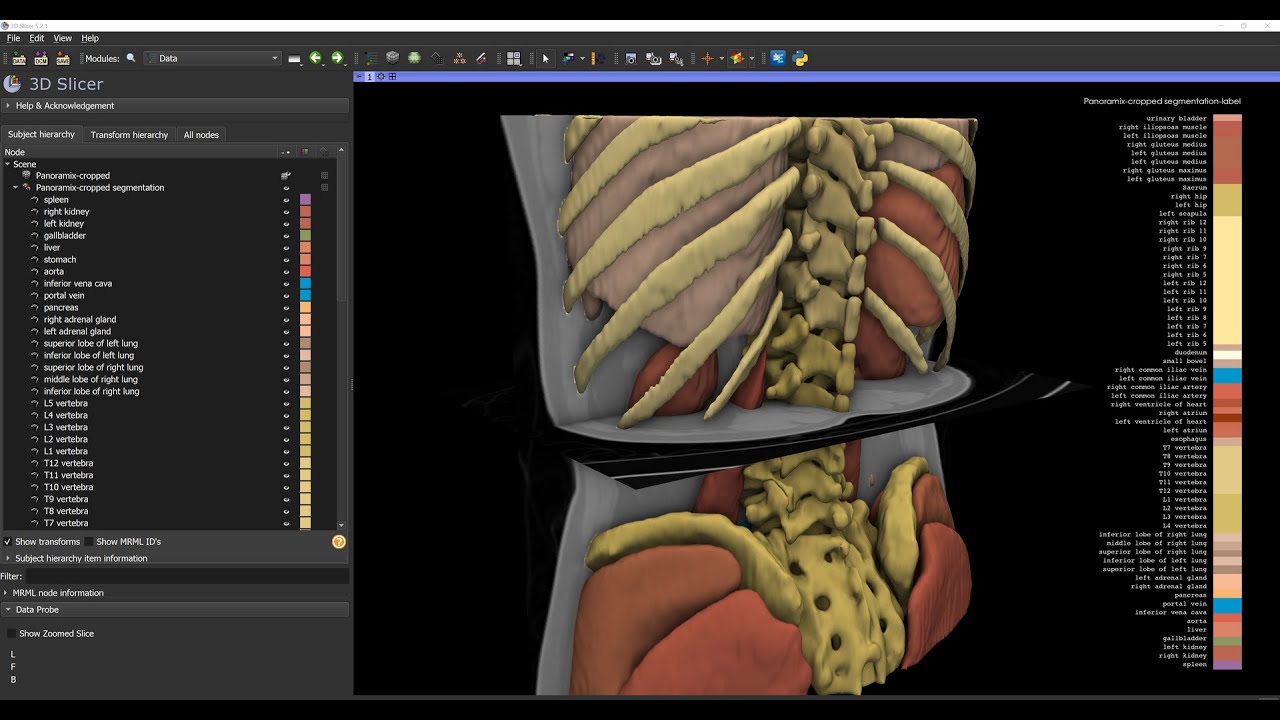Open the Help menu
This screenshot has height=720, width=1280.
90,38
